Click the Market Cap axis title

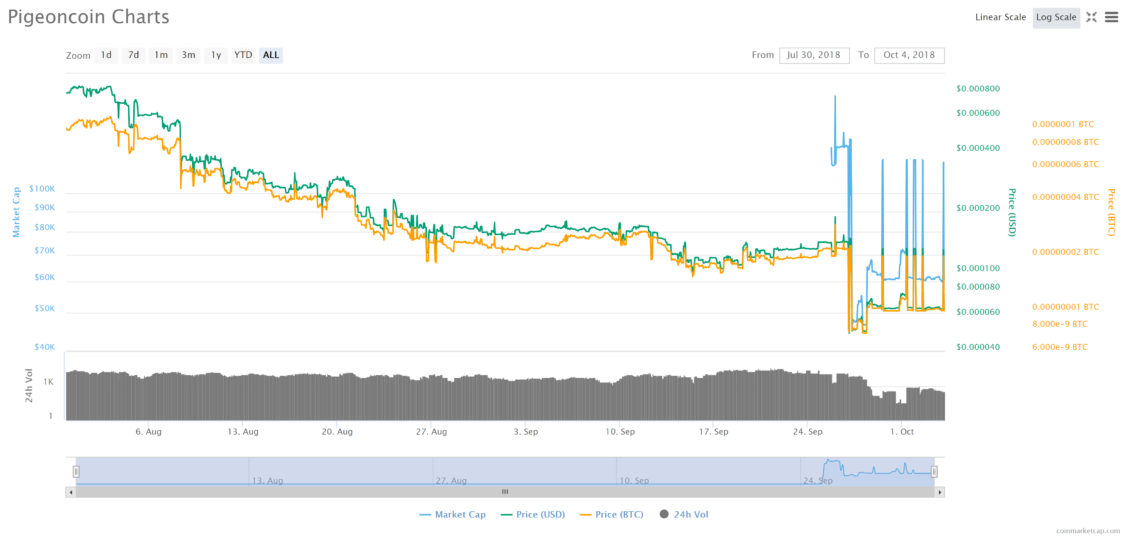pos(15,212)
